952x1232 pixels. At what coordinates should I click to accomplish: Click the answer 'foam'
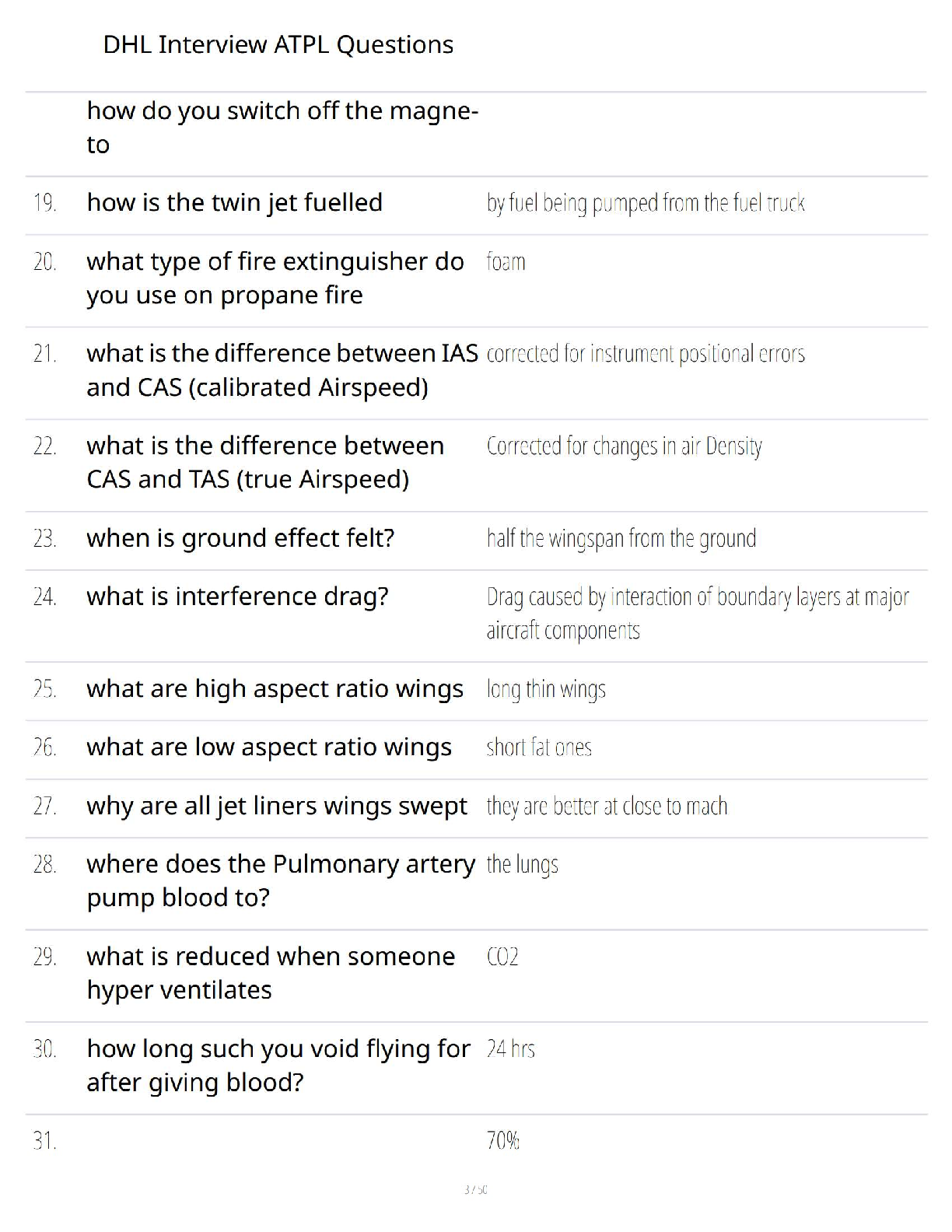pyautogui.click(x=506, y=262)
